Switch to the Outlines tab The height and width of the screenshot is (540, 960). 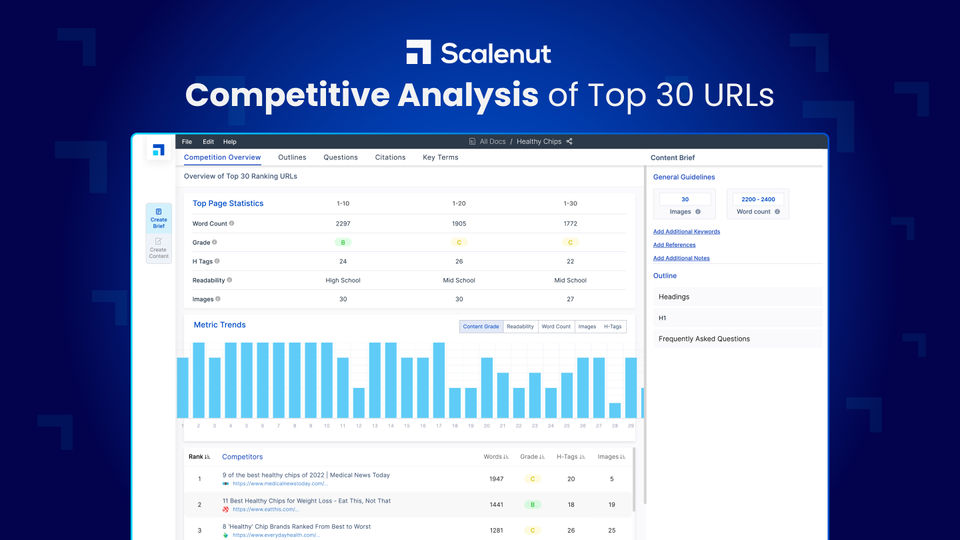point(292,157)
